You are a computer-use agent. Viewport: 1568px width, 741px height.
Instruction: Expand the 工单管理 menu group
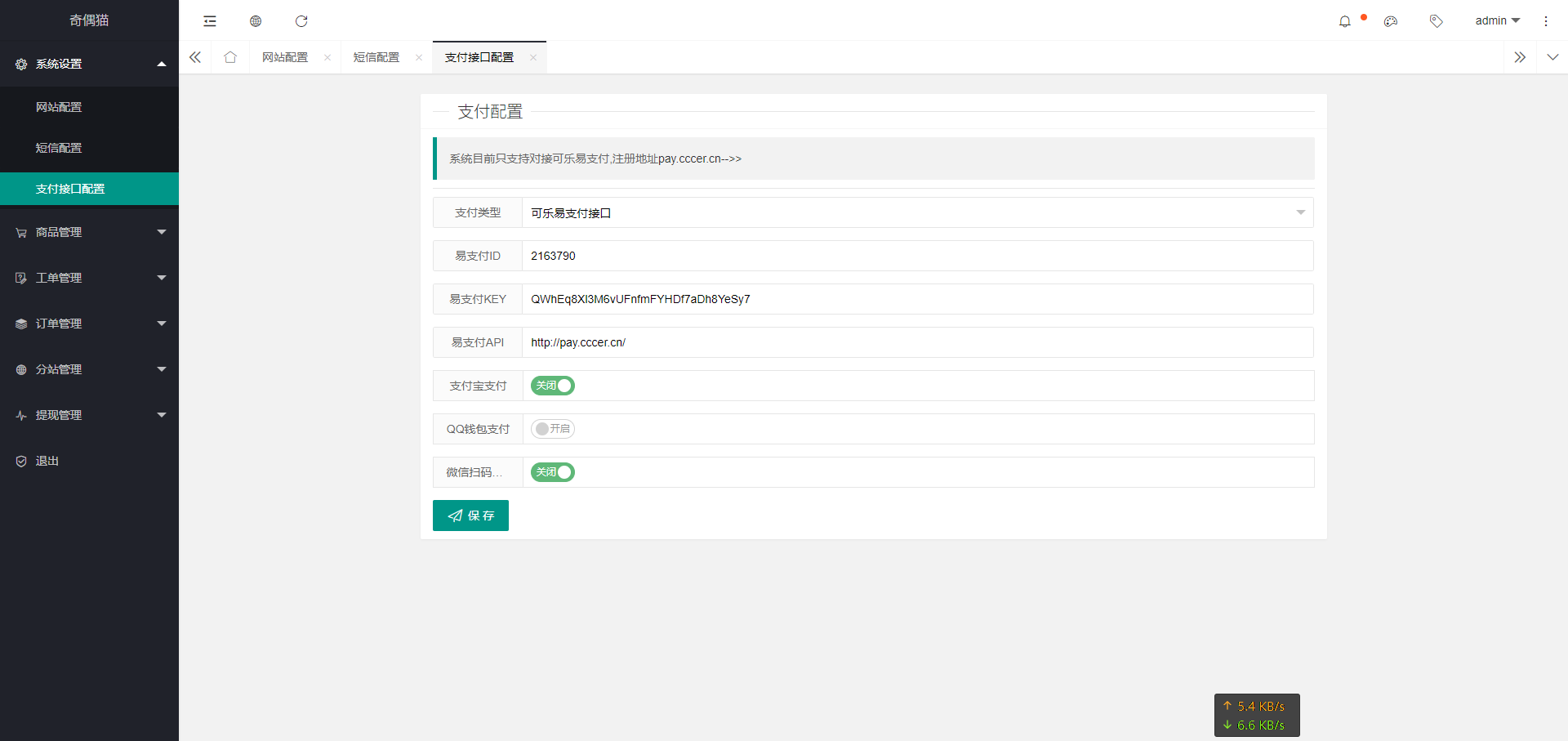[x=162, y=278]
